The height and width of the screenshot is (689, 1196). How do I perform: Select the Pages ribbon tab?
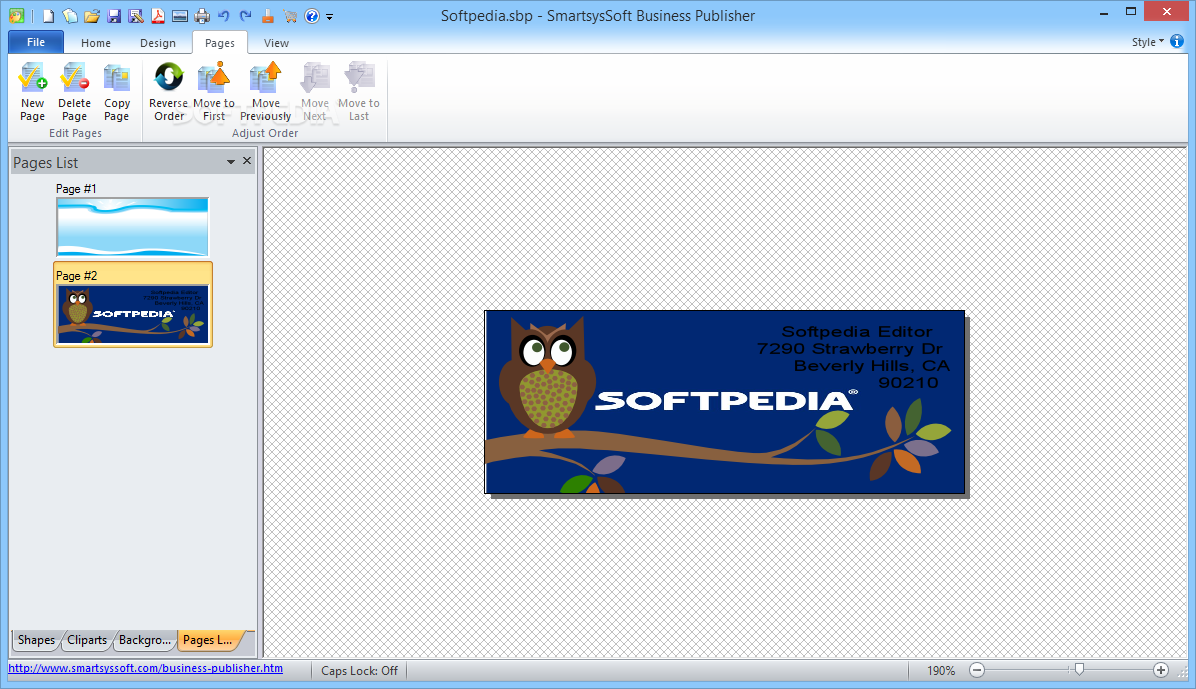pyautogui.click(x=220, y=43)
